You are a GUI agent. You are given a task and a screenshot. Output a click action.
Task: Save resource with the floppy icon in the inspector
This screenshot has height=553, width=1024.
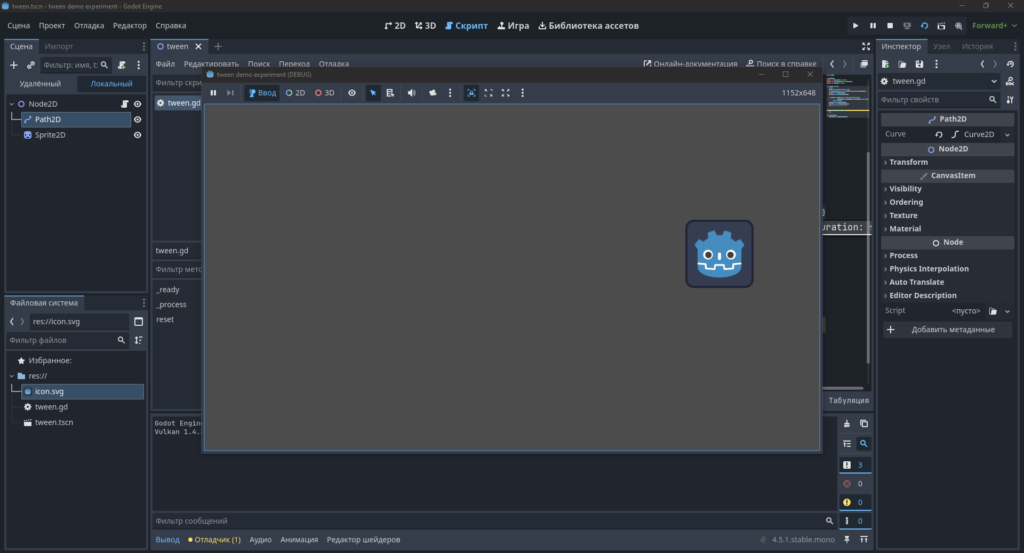tap(919, 65)
